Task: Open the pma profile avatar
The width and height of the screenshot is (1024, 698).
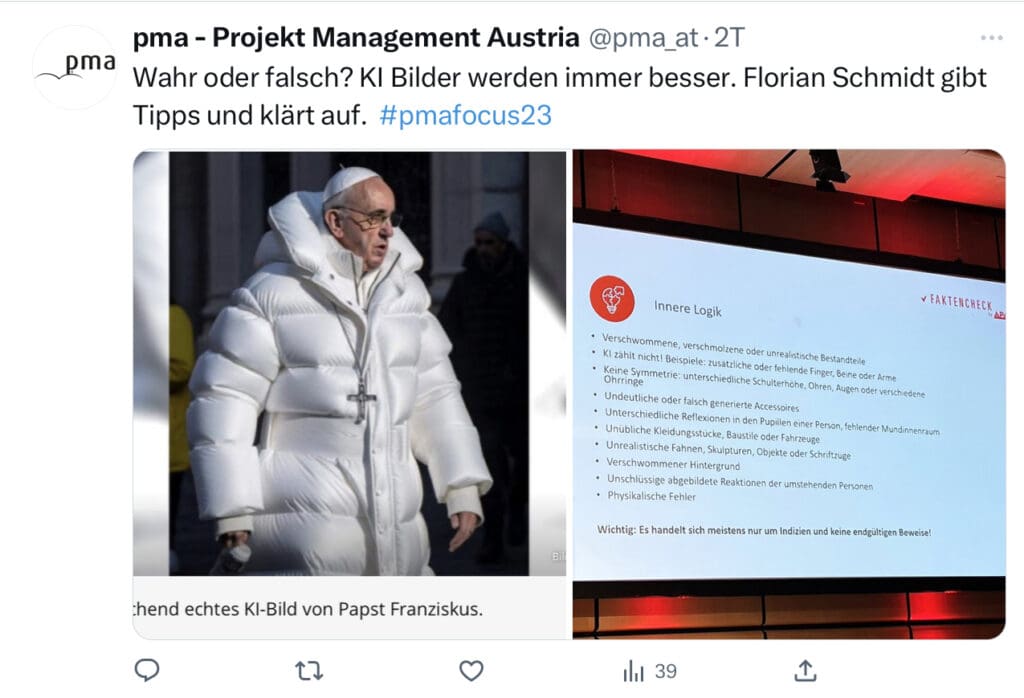Action: click(74, 67)
